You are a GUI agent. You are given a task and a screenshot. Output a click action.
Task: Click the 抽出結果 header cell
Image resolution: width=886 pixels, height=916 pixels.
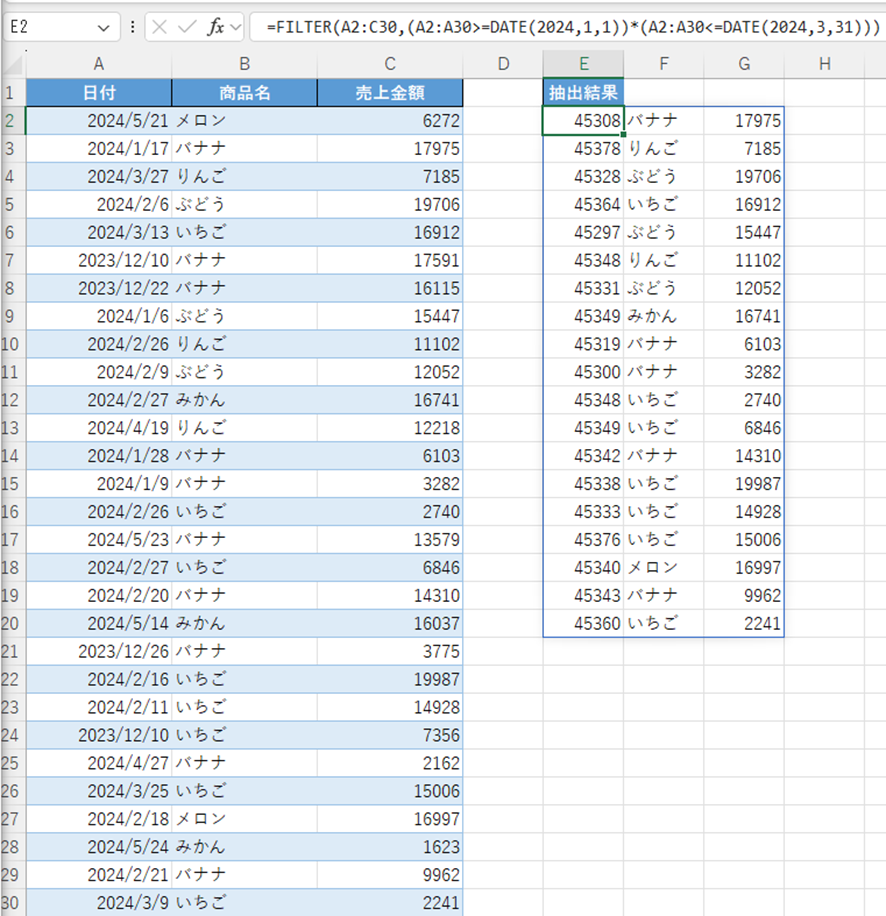coord(583,93)
